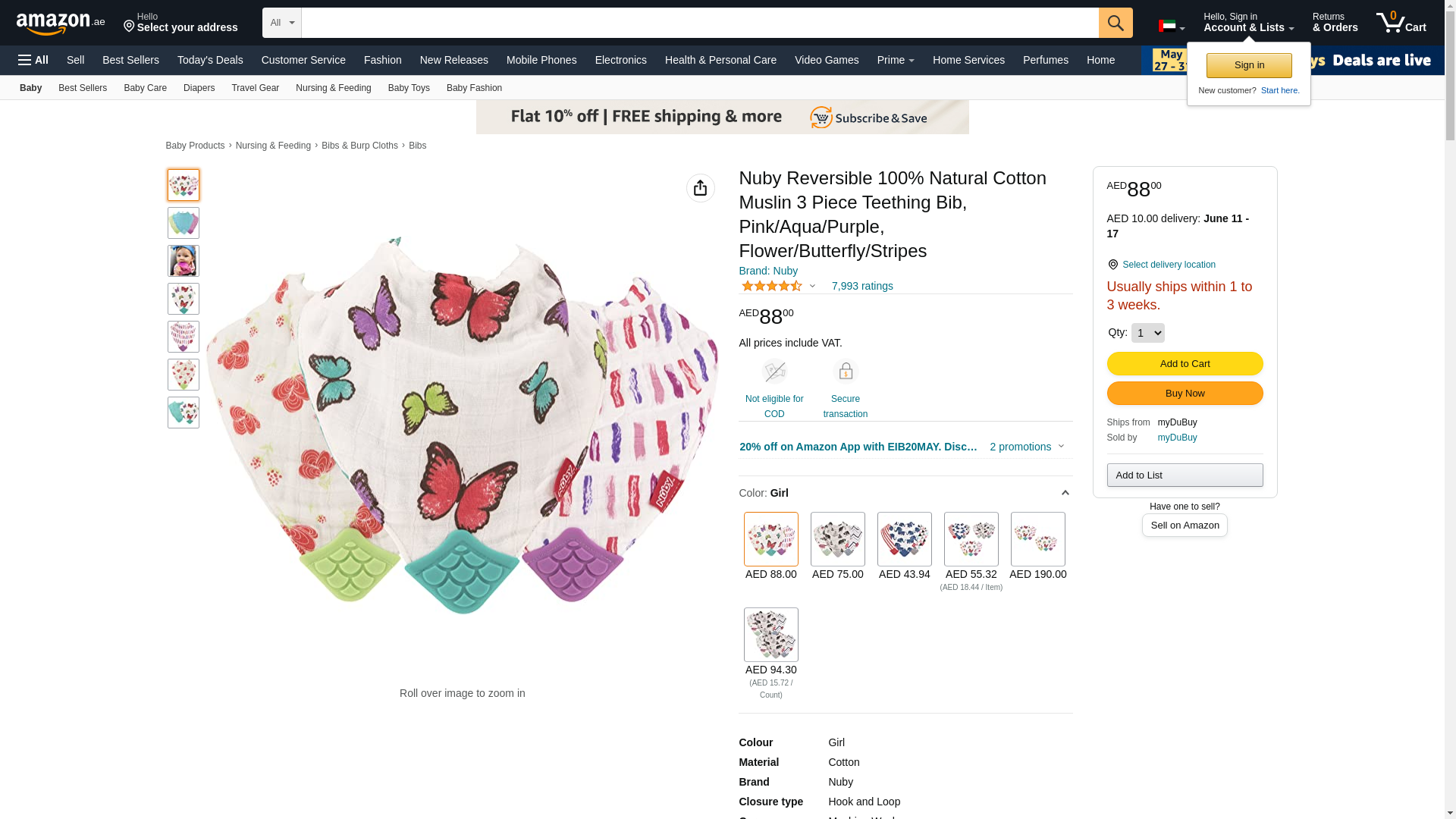
Task: Click the search magnifier button
Action: tap(1115, 23)
